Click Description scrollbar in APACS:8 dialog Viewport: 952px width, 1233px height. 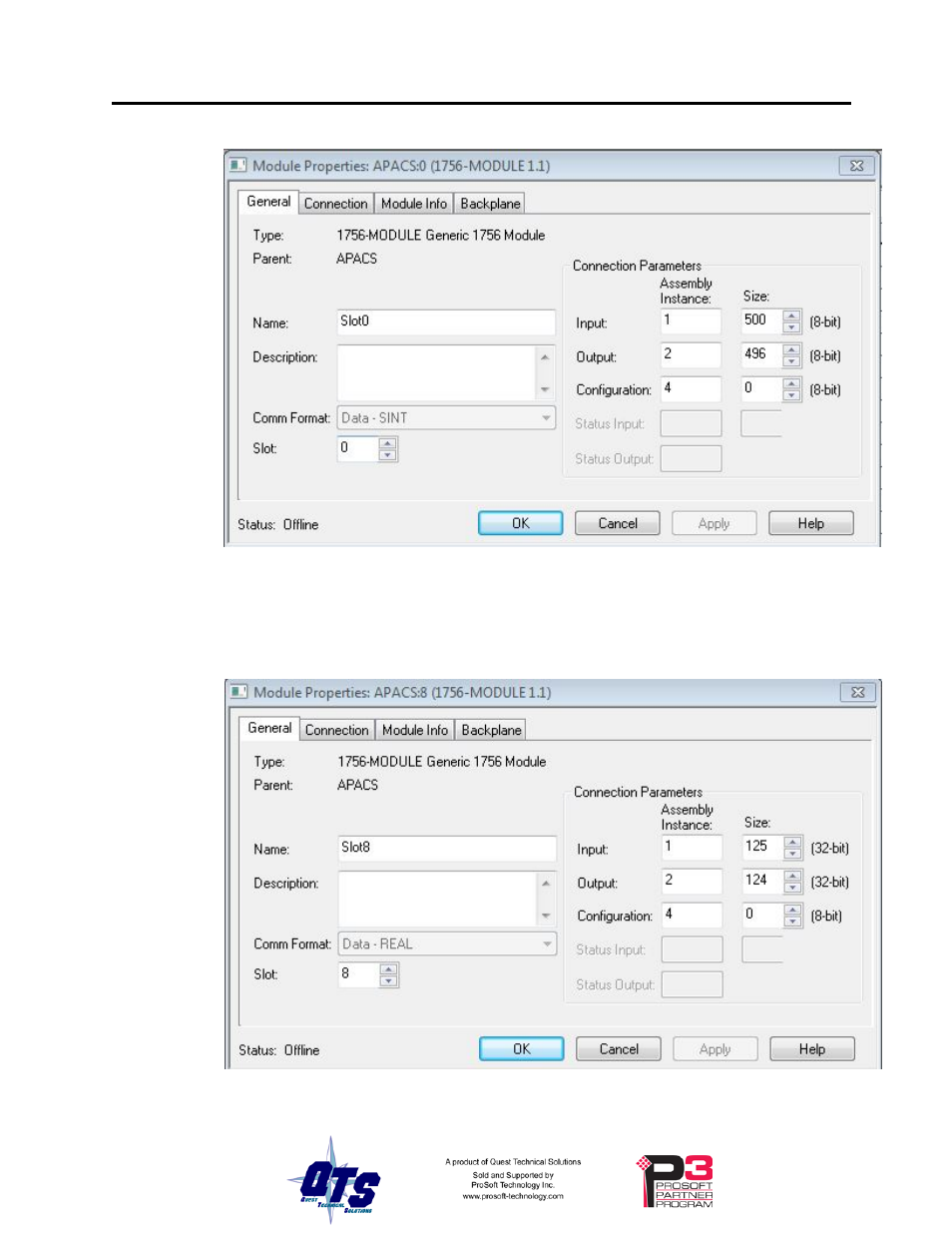pos(546,900)
